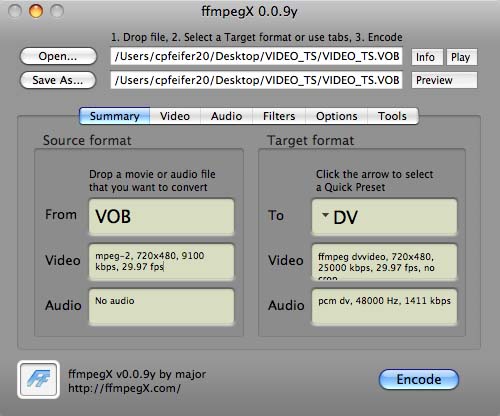Select the Options tab
This screenshot has height=416, width=500.
tap(337, 116)
